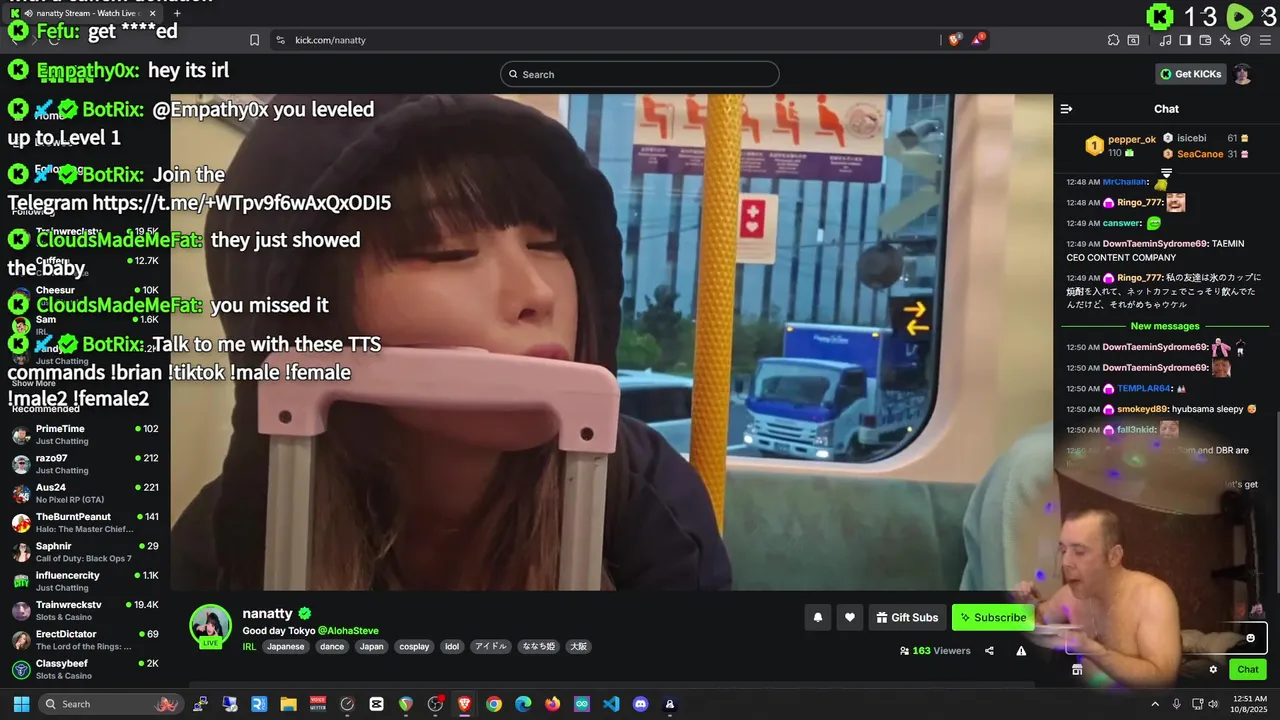Open the Brave playlist music note icon
This screenshot has height=720, width=1280.
pyautogui.click(x=1166, y=40)
